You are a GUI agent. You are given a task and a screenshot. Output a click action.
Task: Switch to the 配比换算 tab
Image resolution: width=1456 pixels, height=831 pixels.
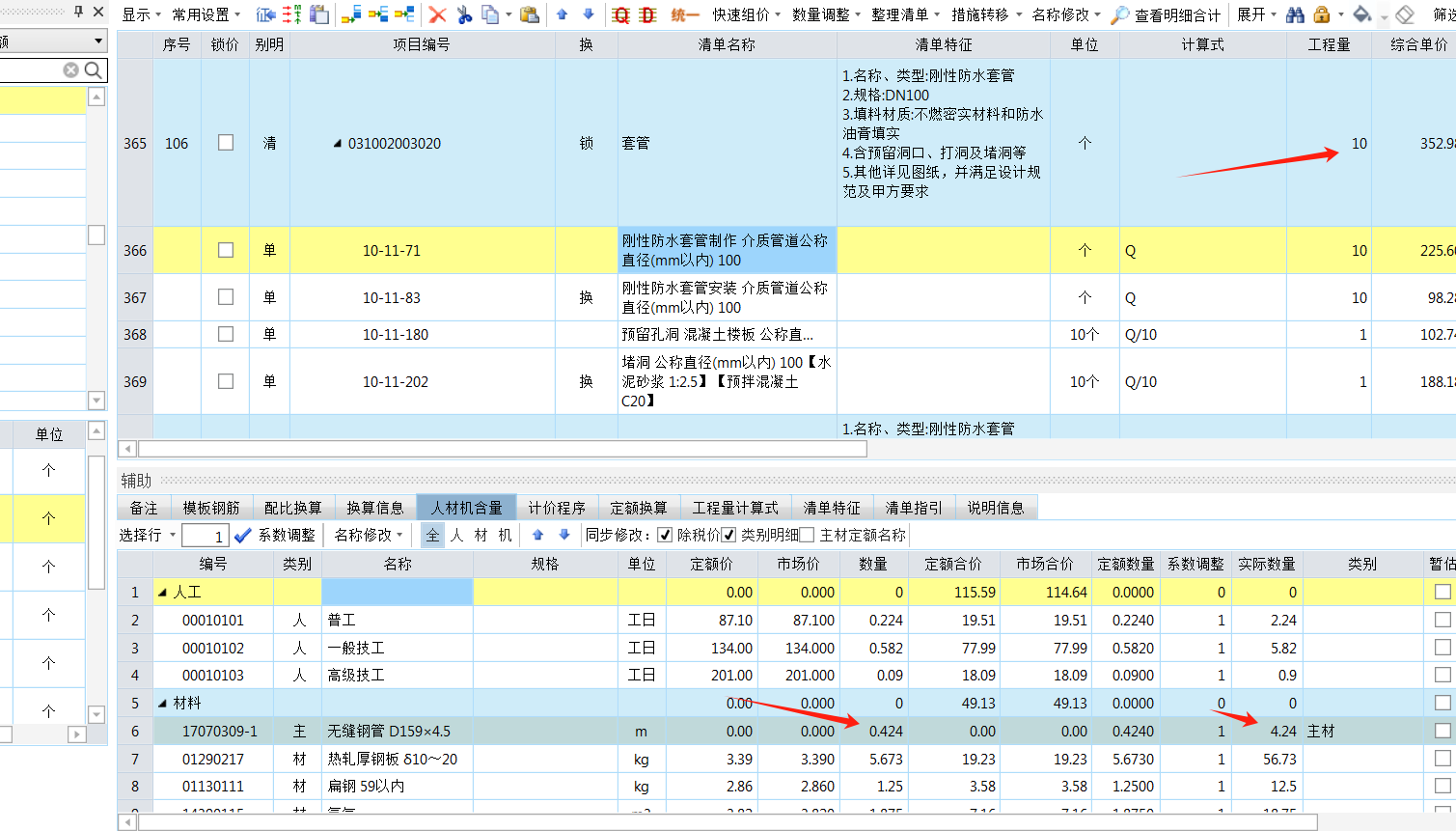[293, 508]
